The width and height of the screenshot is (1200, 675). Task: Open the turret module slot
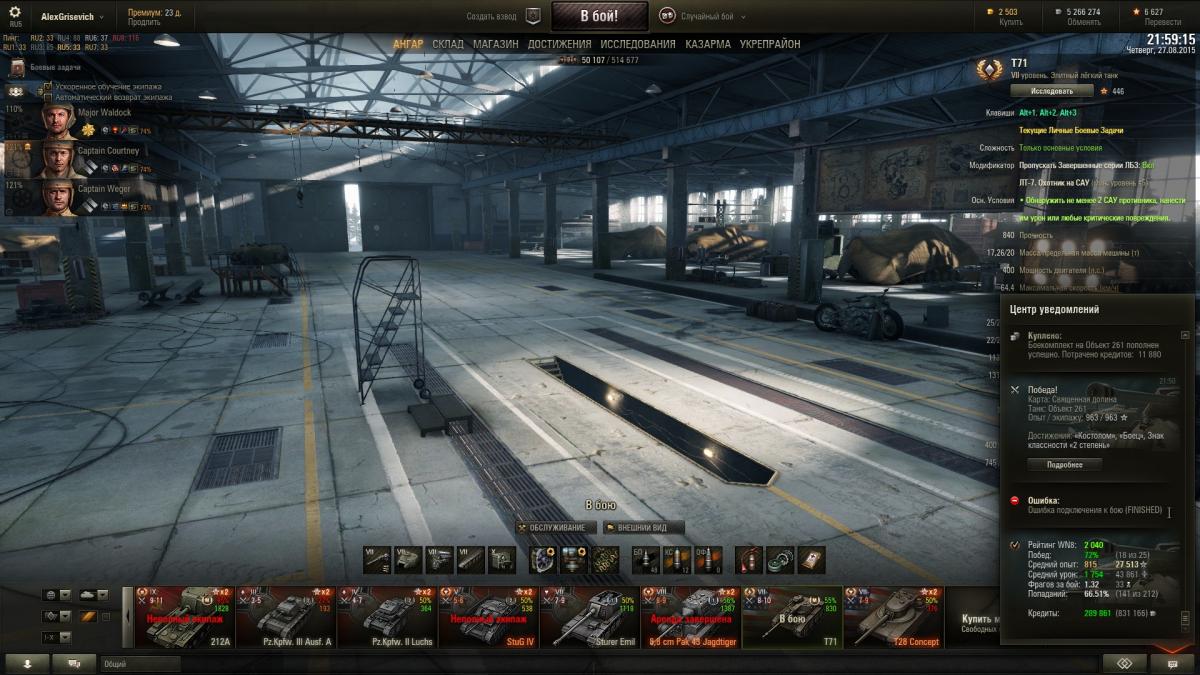click(x=410, y=560)
